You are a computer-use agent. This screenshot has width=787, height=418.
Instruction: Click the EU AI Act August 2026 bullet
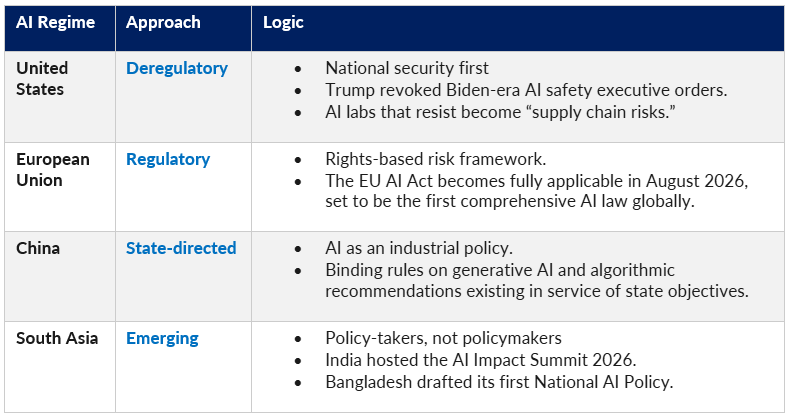537,191
